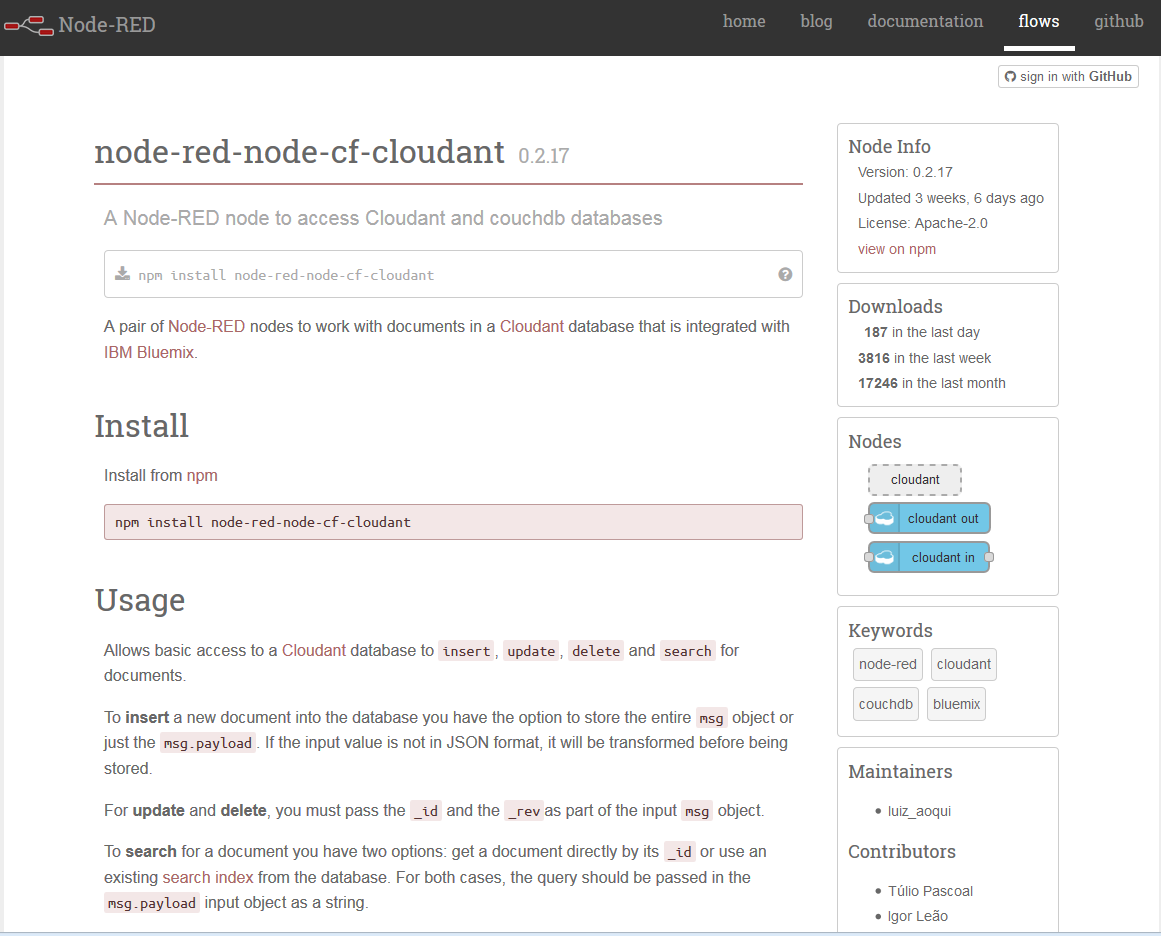Image resolution: width=1161 pixels, height=936 pixels.
Task: Click the help question mark icon
Action: pyautogui.click(x=785, y=274)
